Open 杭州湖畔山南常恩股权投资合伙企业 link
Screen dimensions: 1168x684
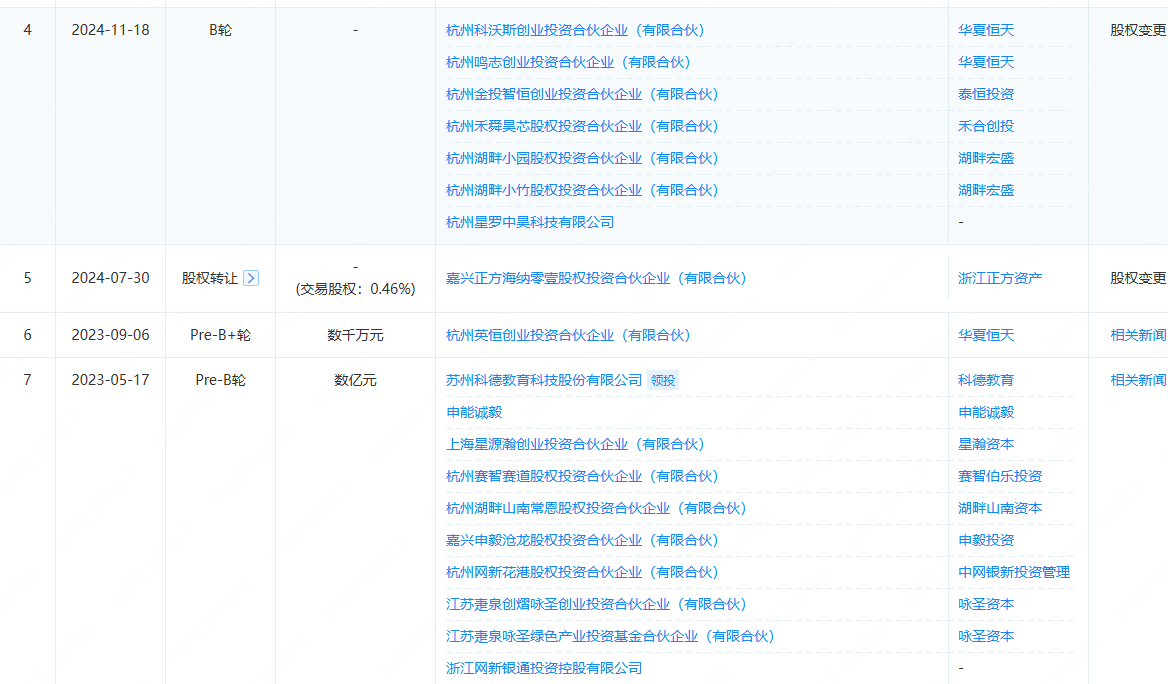(x=596, y=509)
